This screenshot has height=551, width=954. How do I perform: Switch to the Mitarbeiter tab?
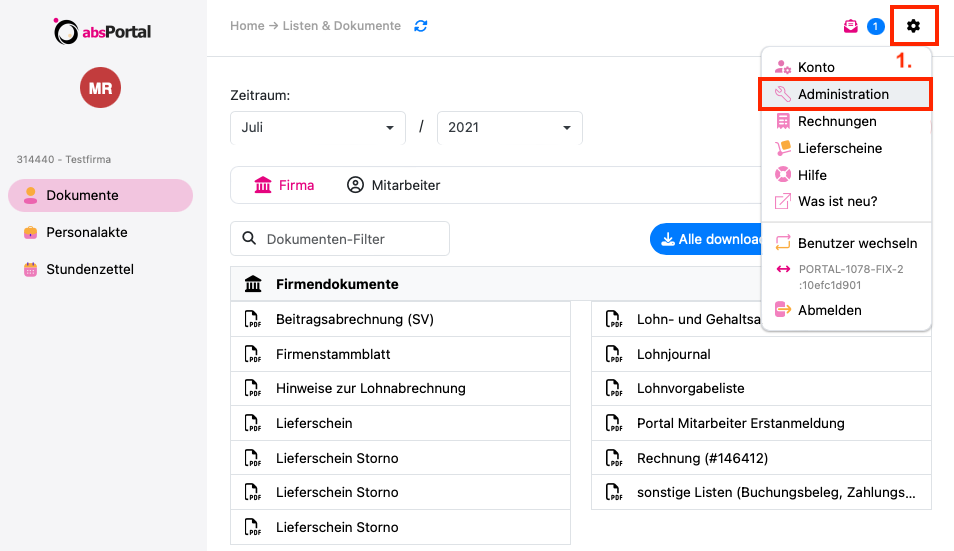(x=394, y=185)
